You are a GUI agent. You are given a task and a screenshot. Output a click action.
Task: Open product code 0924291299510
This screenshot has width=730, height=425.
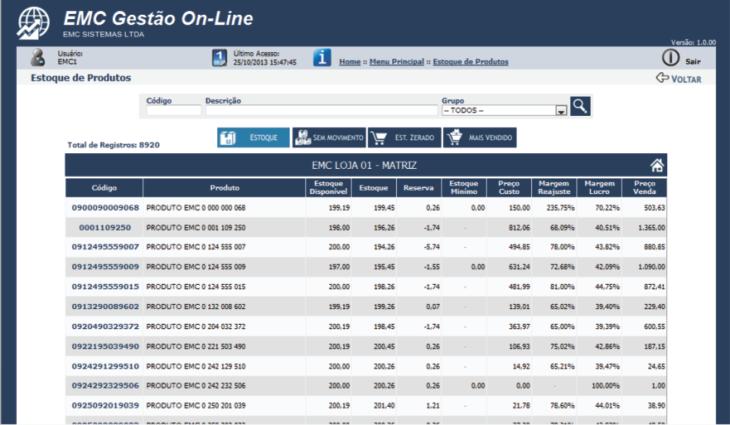pyautogui.click(x=105, y=366)
